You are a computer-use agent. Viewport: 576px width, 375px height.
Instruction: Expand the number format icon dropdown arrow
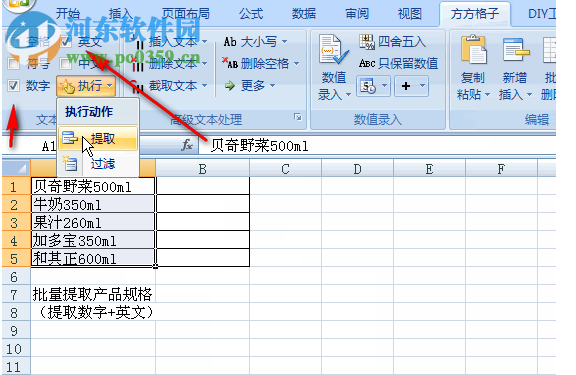tap(385, 86)
